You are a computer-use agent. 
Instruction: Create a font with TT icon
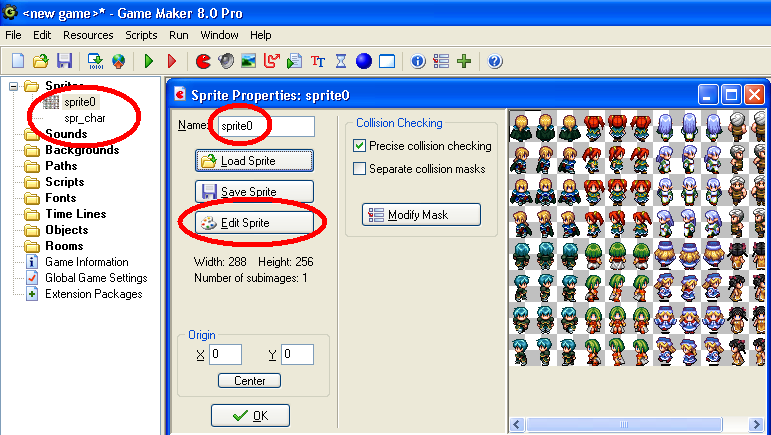click(318, 61)
